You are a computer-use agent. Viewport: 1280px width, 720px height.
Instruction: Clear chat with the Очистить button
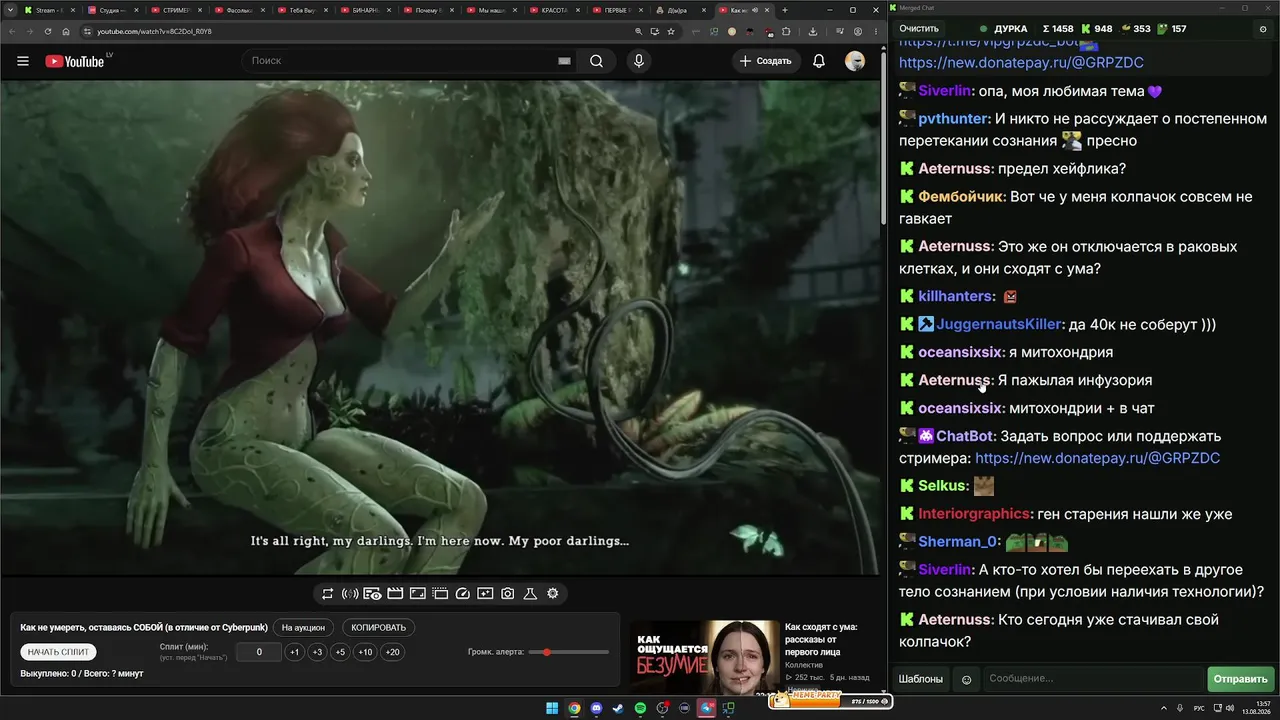[x=919, y=29]
